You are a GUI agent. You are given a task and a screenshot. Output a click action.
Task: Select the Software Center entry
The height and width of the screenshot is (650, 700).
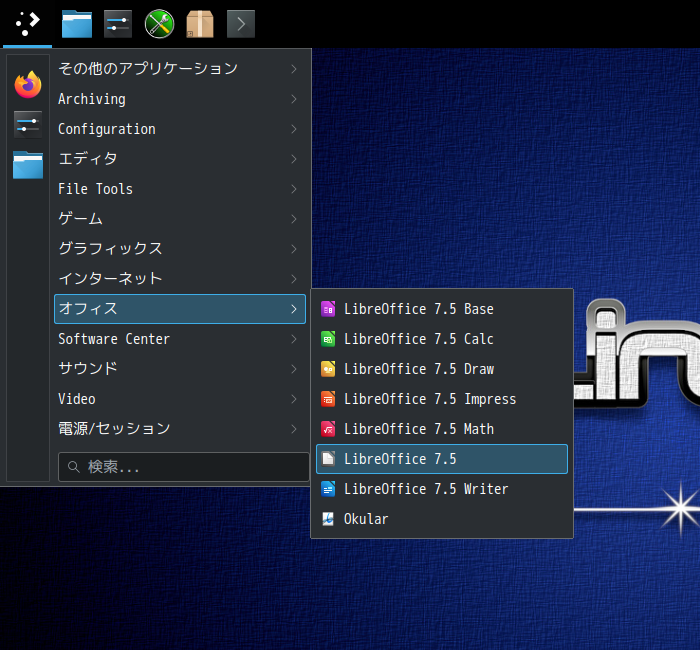pos(179,339)
